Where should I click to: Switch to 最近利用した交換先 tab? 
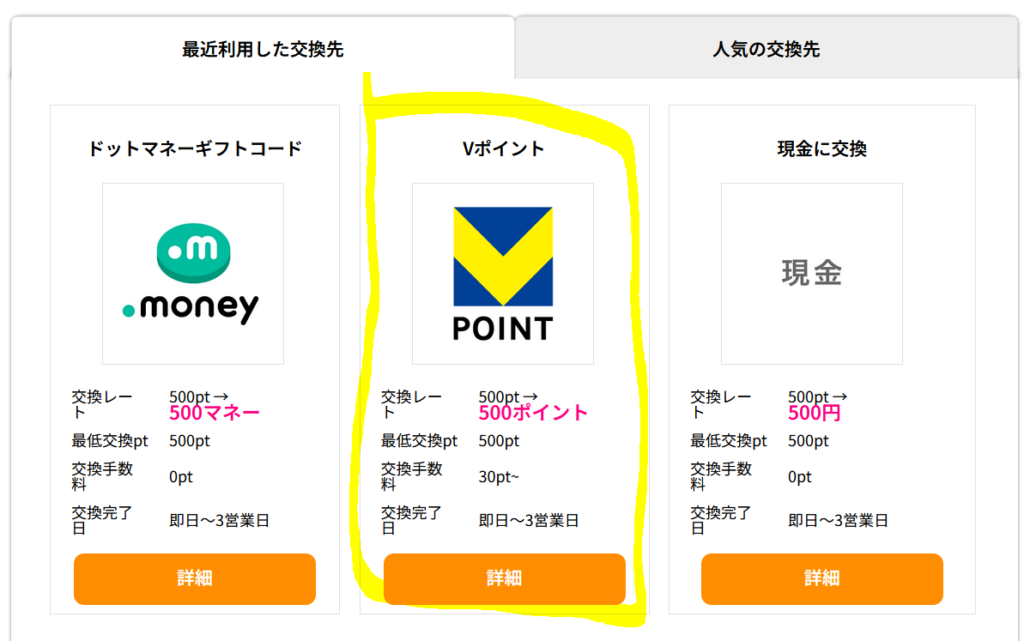click(263, 49)
